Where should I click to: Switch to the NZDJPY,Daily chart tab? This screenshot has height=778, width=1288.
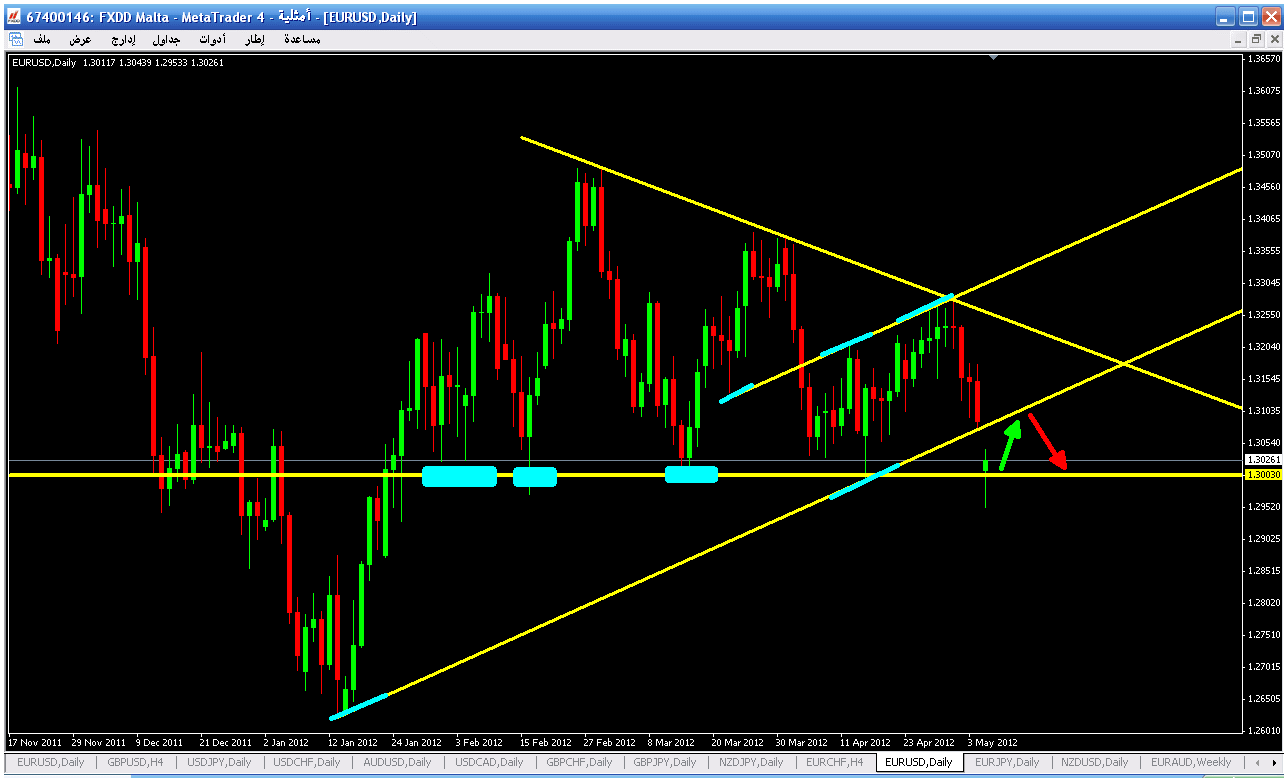tap(750, 762)
